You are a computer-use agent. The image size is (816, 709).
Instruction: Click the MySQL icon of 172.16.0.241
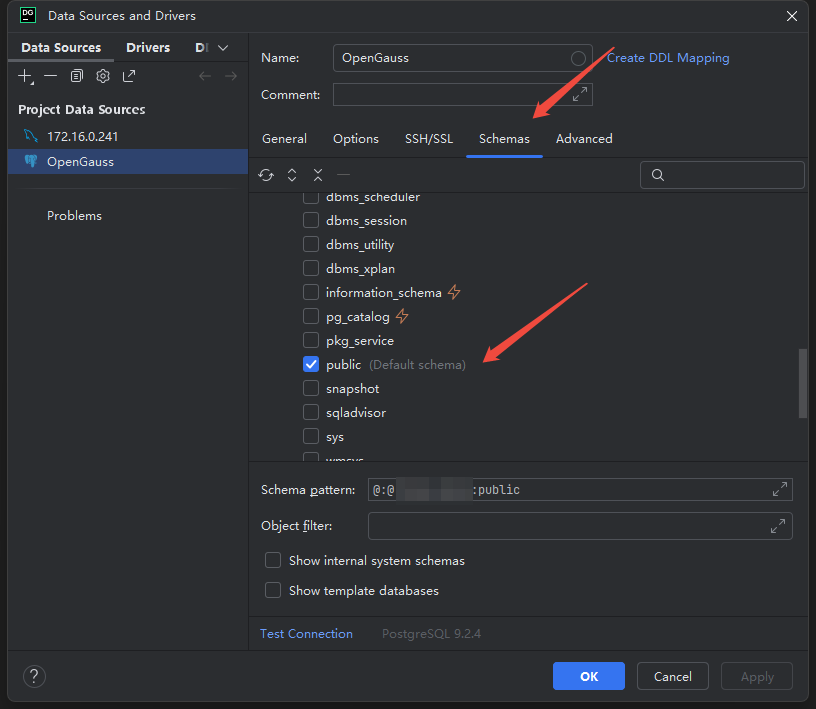31,136
